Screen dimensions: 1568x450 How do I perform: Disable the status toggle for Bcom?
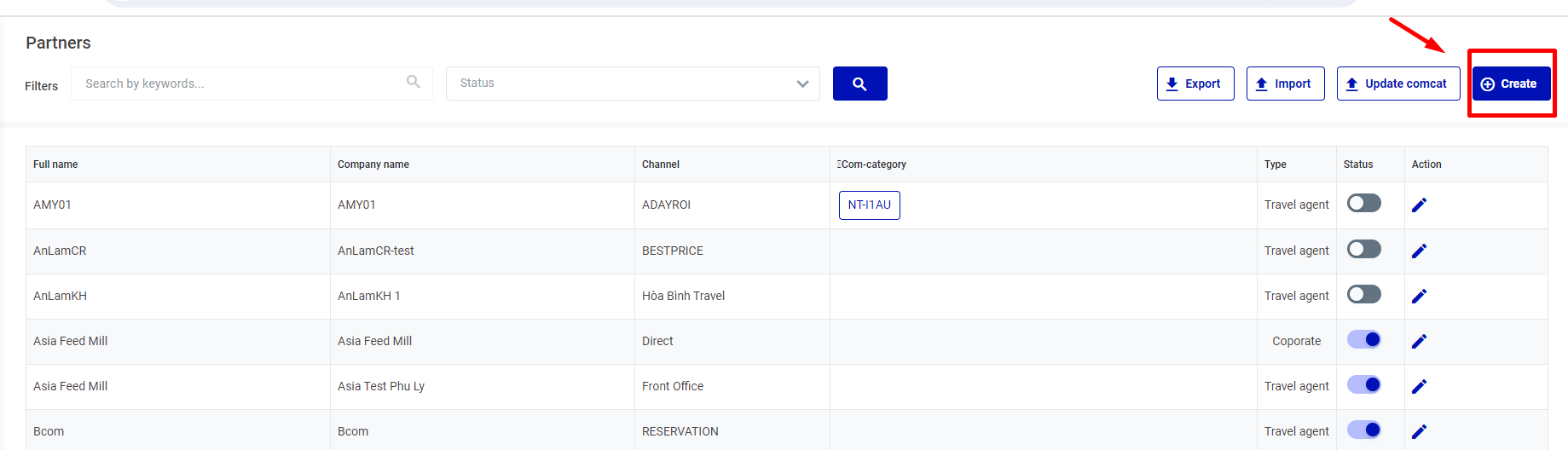tap(1363, 430)
